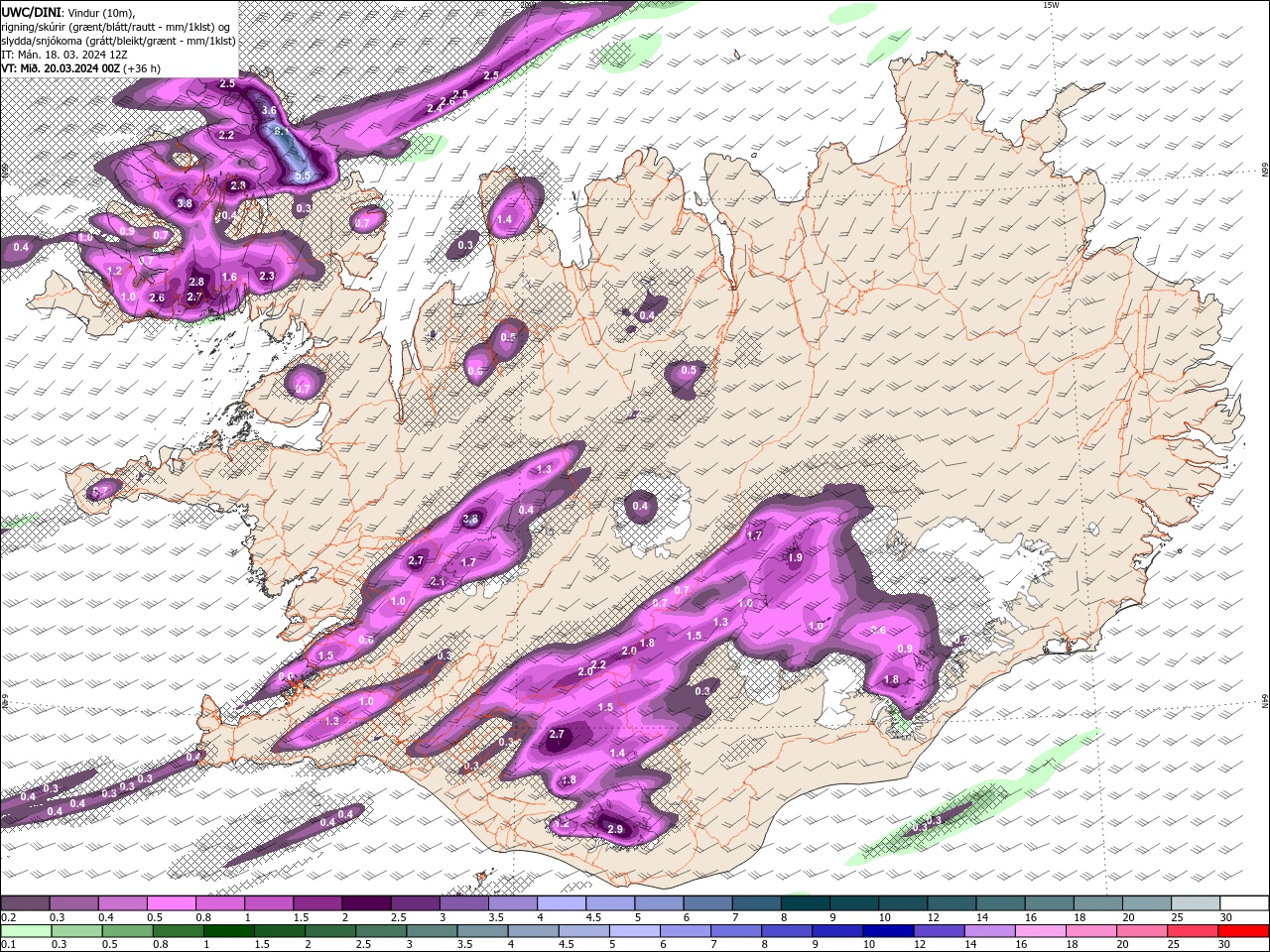Click the pale grey 25–30 snowfall legend swatch

[1196, 902]
